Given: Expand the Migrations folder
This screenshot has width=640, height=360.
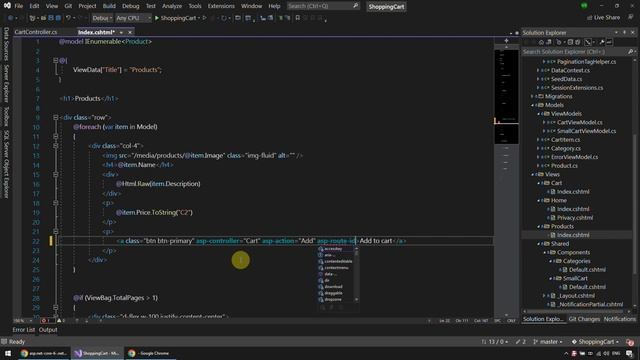Looking at the screenshot, I should (x=533, y=97).
